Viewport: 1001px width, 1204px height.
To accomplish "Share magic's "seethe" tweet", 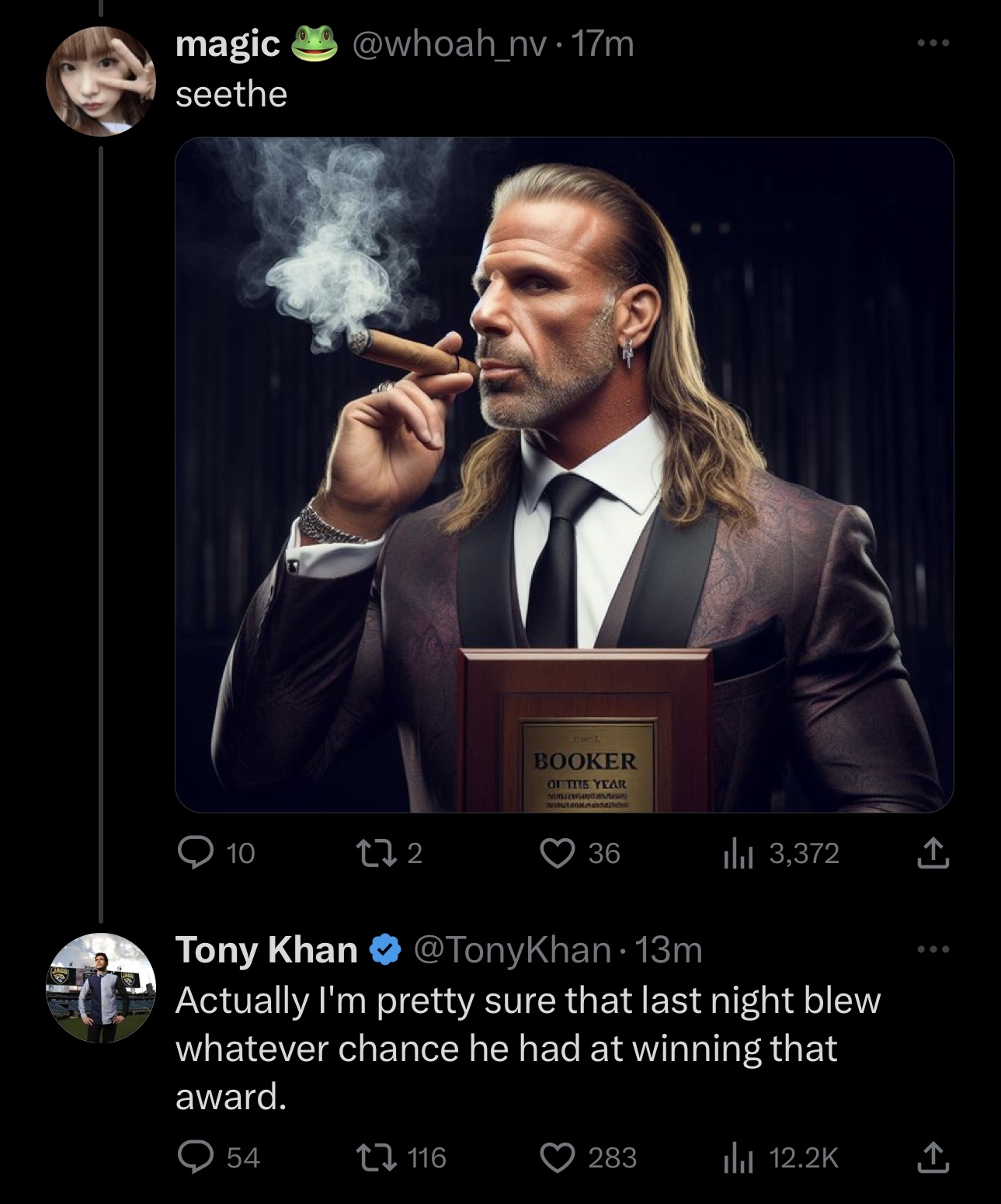I will pos(932,854).
